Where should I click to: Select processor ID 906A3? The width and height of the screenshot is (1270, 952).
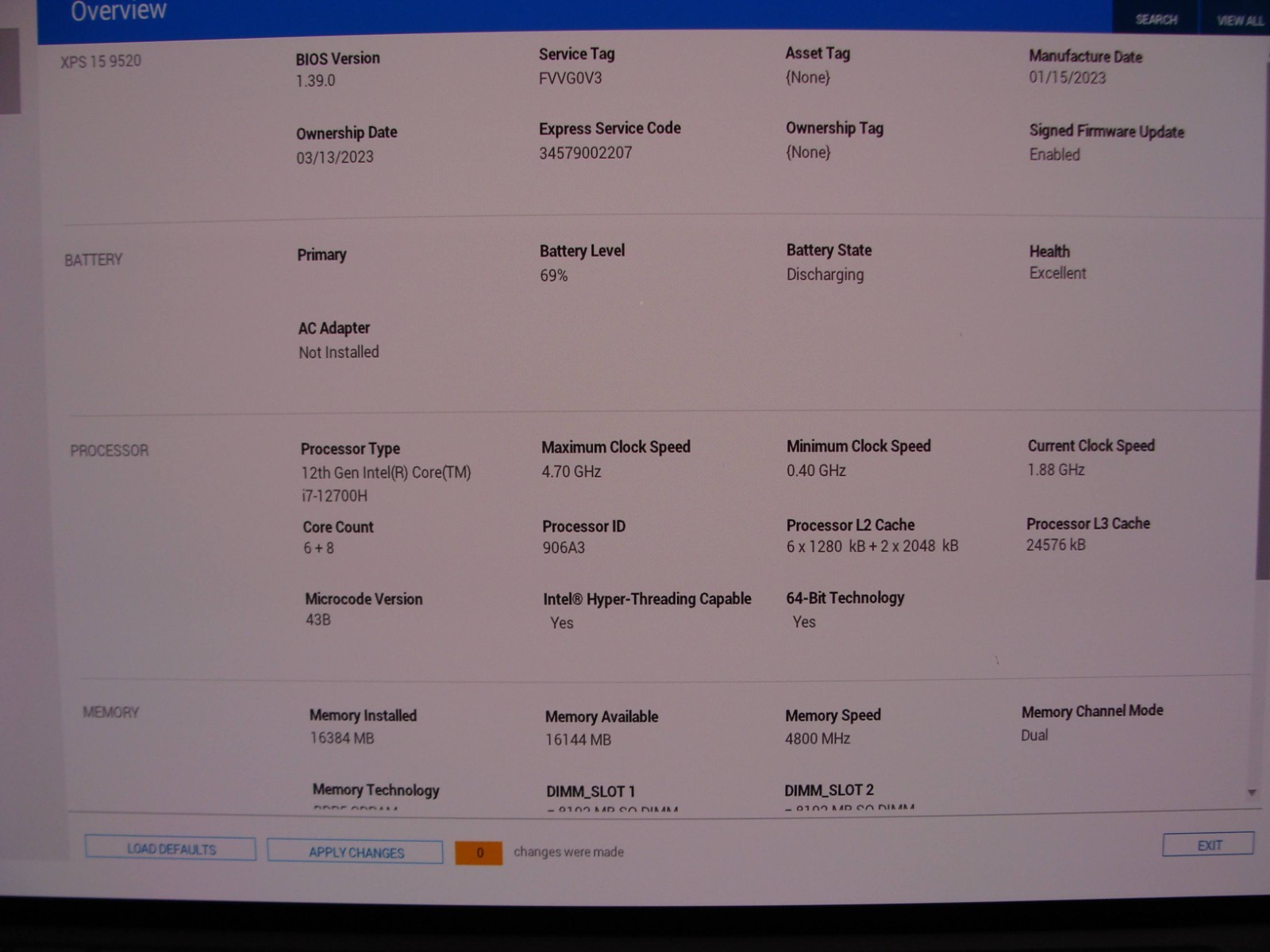564,547
